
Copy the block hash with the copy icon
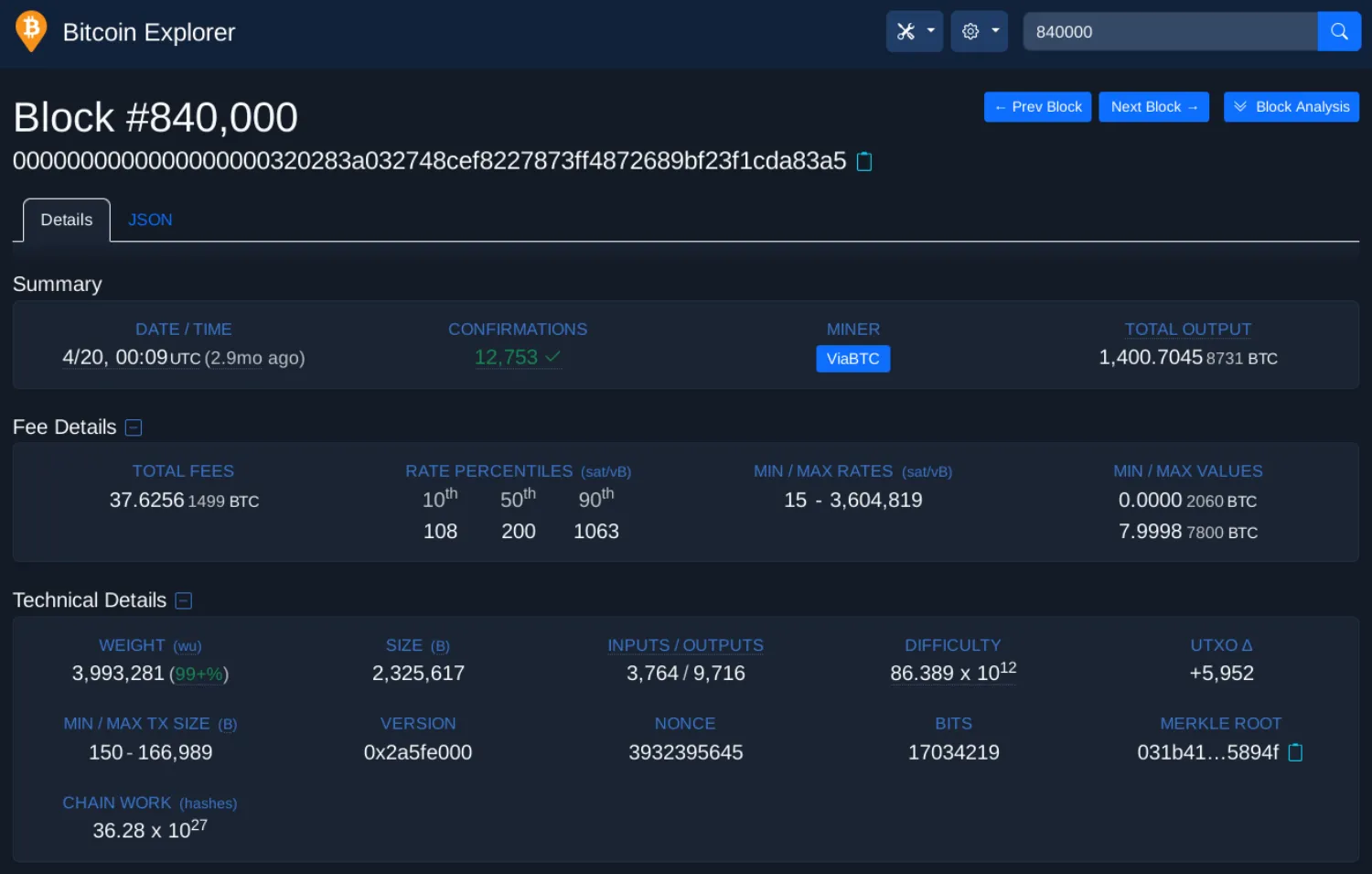pos(863,161)
